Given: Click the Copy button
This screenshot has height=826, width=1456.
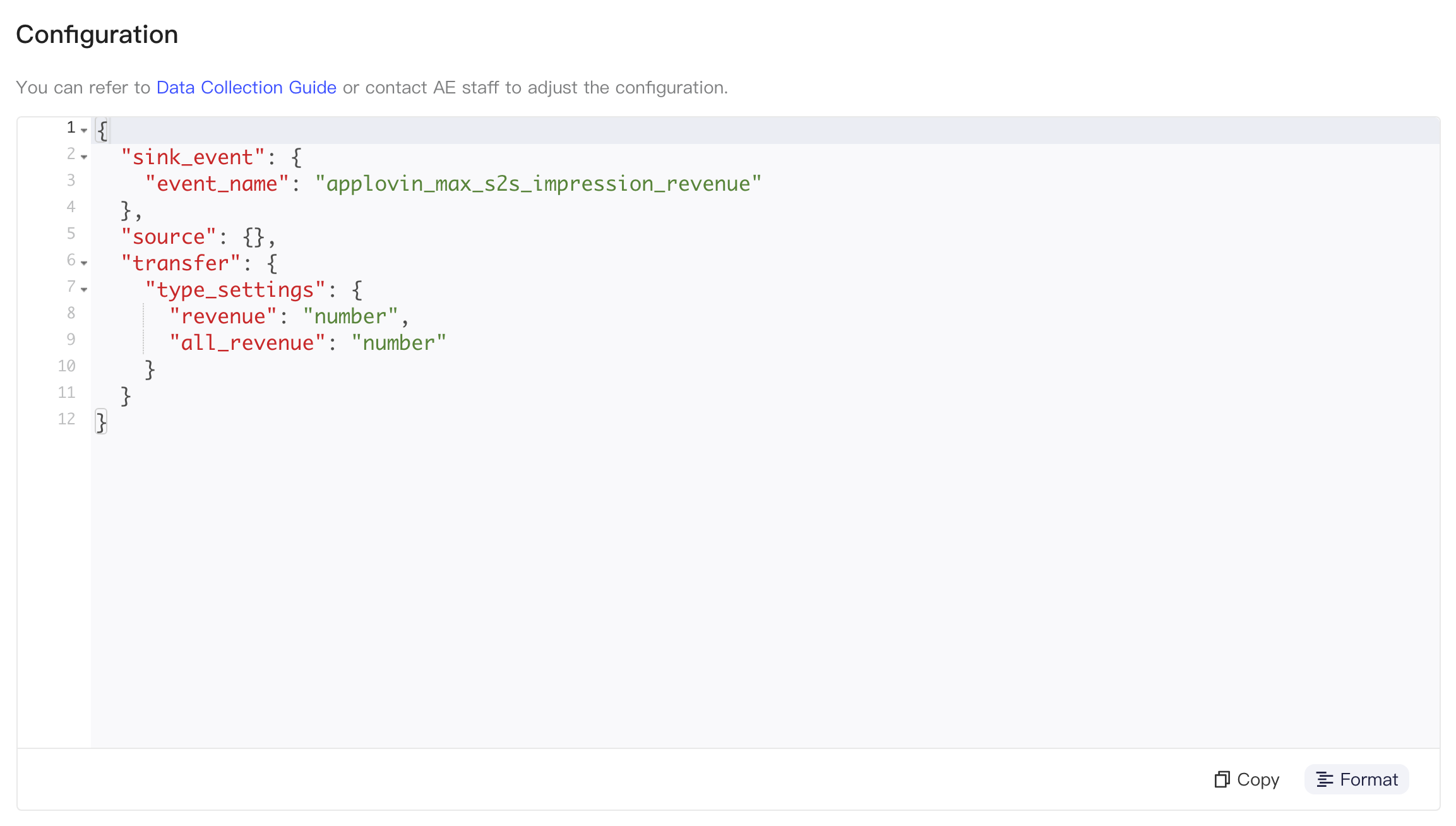Looking at the screenshot, I should pos(1247,779).
